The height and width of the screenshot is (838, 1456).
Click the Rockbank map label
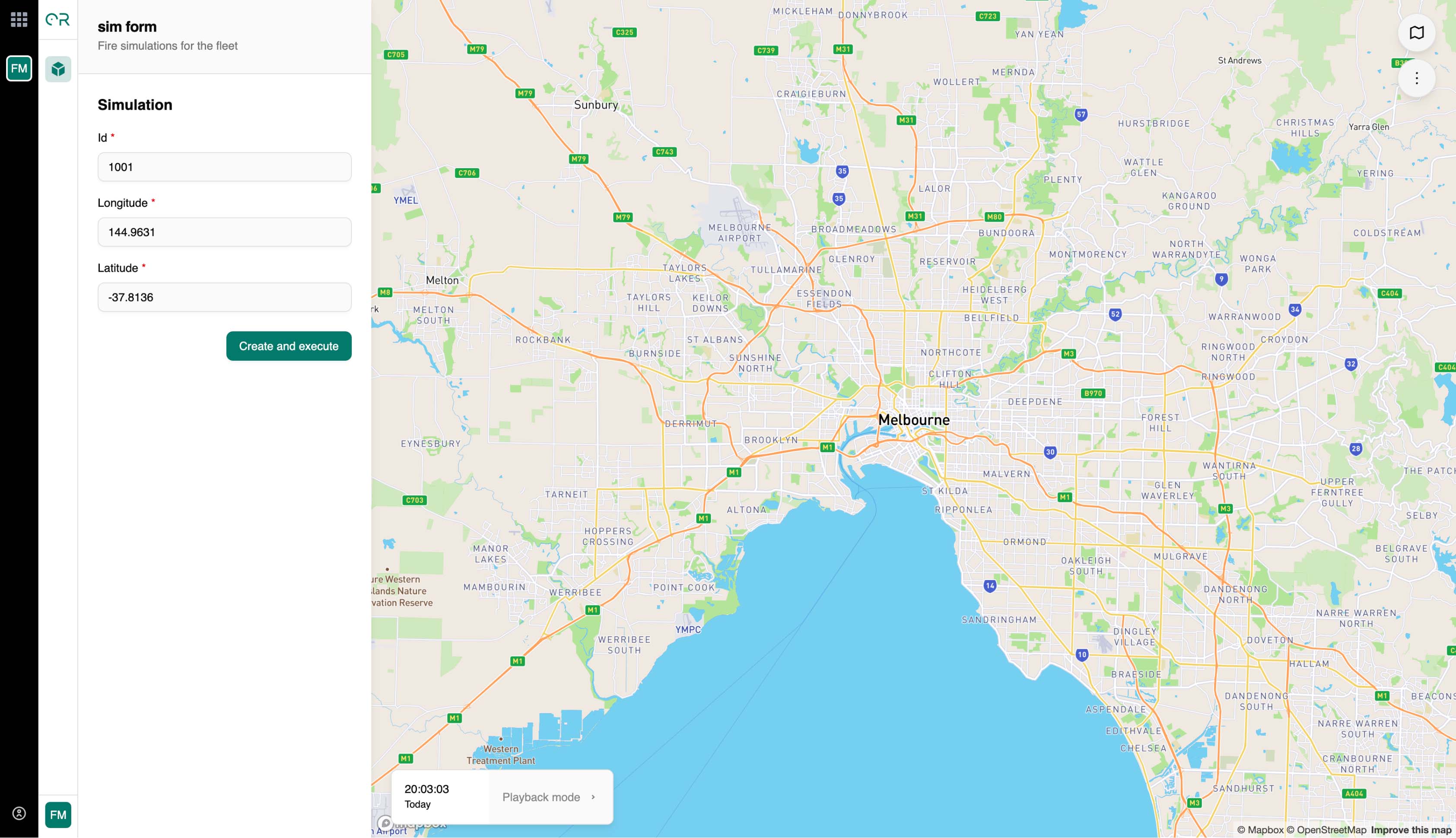click(543, 340)
